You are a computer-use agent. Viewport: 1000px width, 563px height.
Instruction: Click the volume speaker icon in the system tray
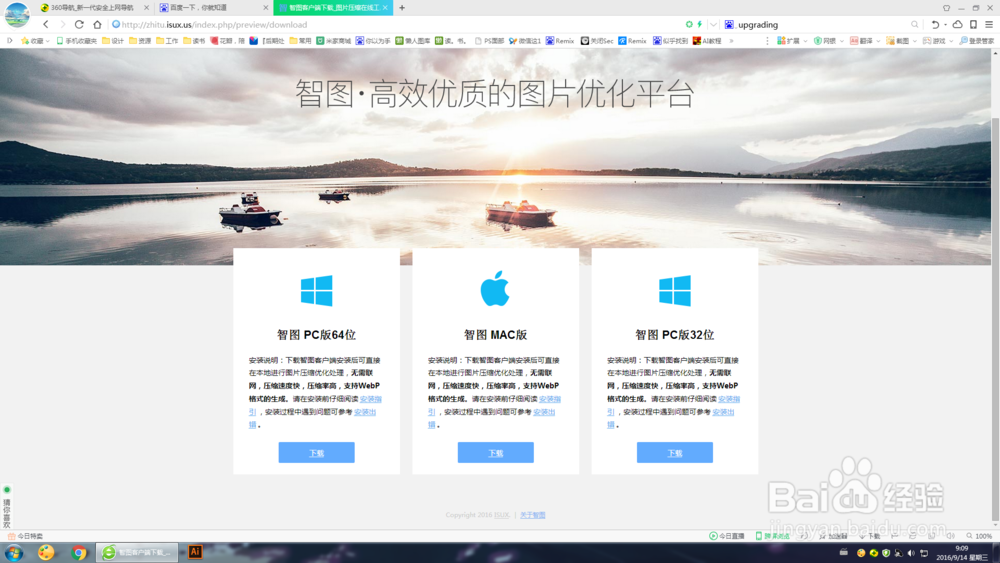pyautogui.click(x=911, y=553)
